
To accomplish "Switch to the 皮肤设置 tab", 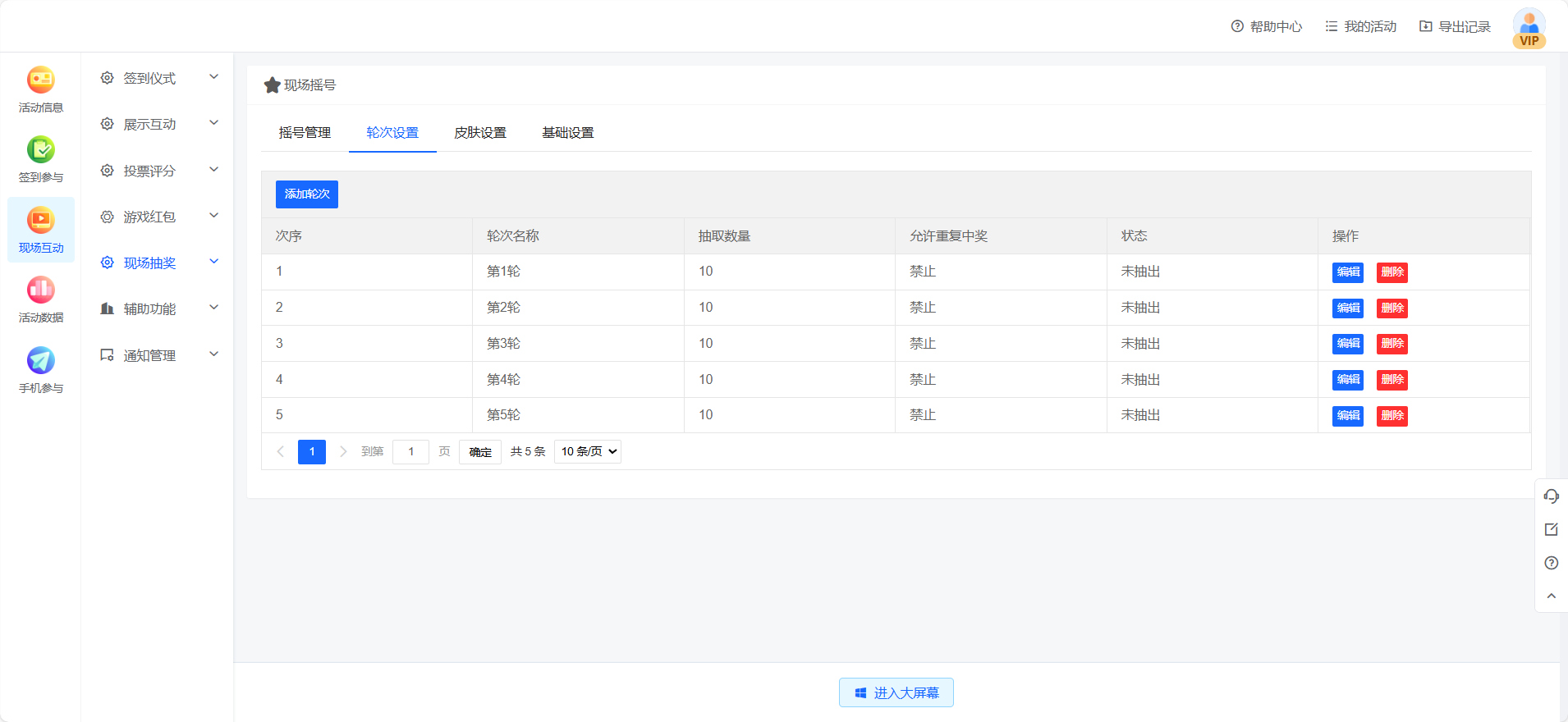I will pyautogui.click(x=480, y=132).
